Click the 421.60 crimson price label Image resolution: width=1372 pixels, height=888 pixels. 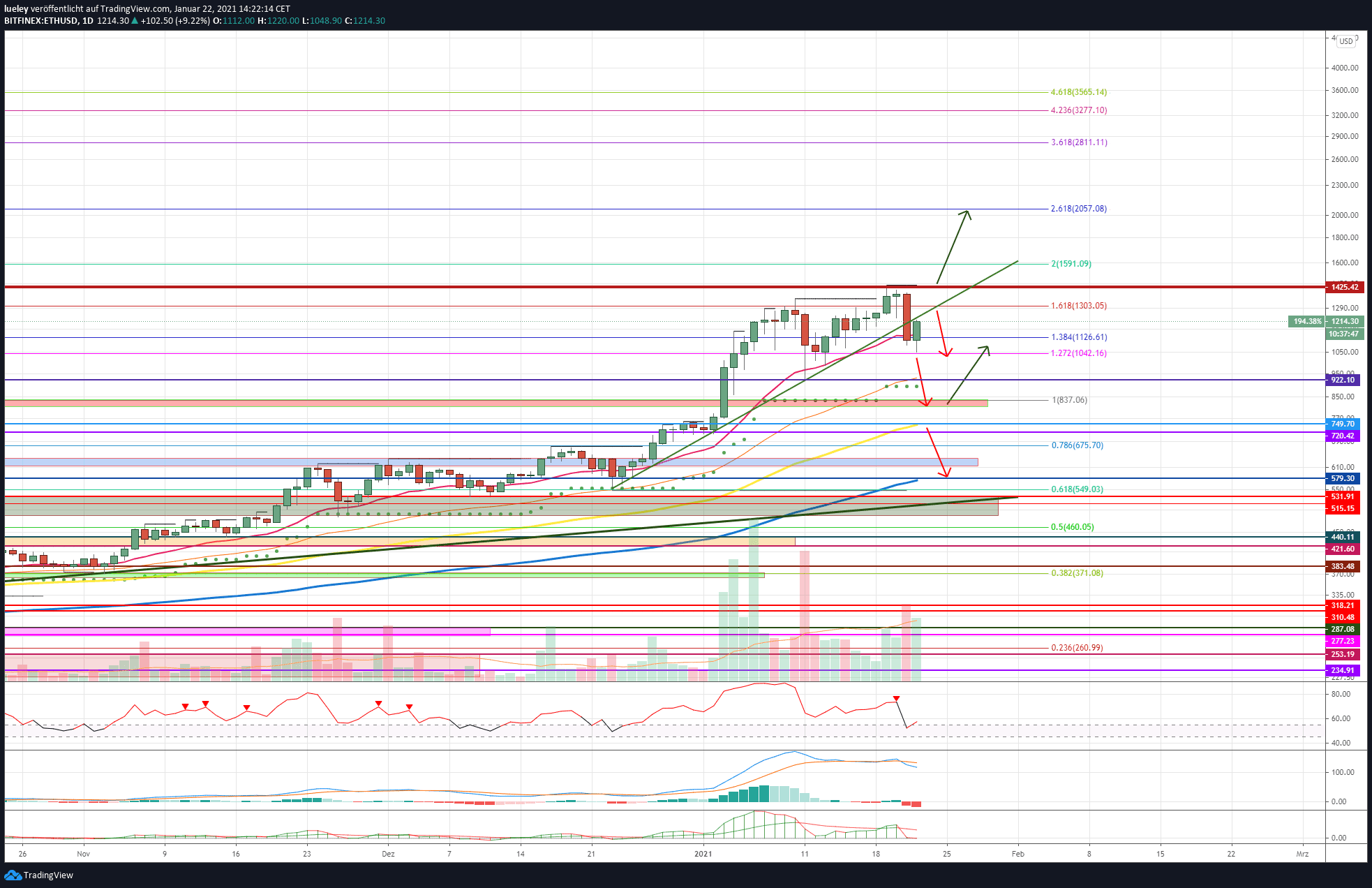coord(1344,549)
